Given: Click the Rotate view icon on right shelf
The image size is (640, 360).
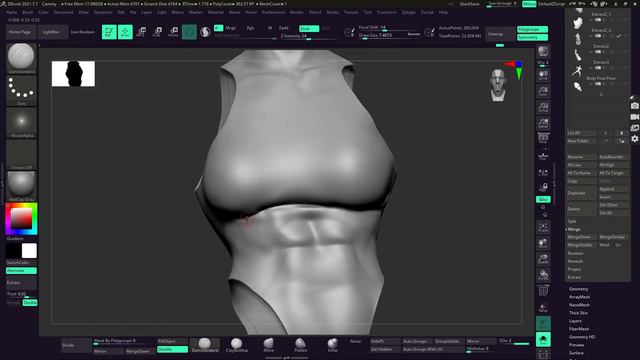Looking at the screenshot, I should (543, 275).
